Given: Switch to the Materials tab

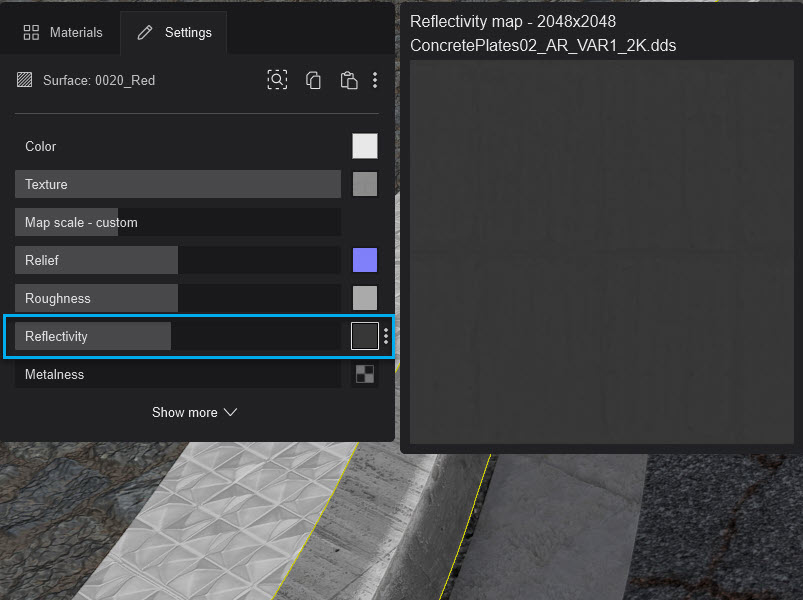Looking at the screenshot, I should click(63, 32).
